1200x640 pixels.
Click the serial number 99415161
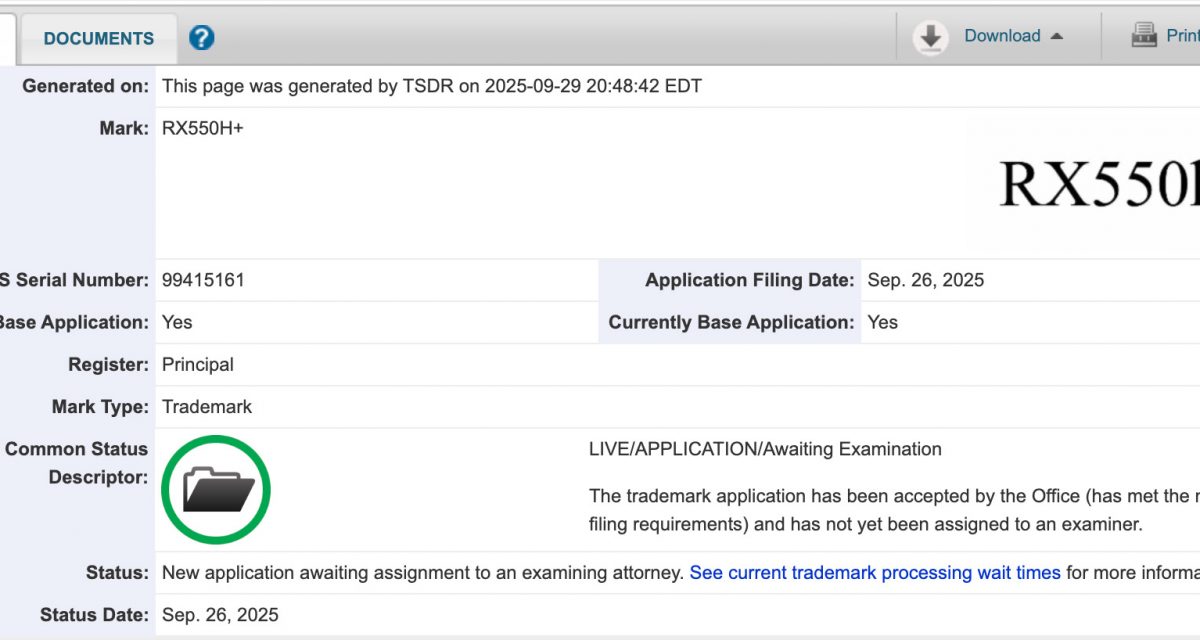click(203, 280)
